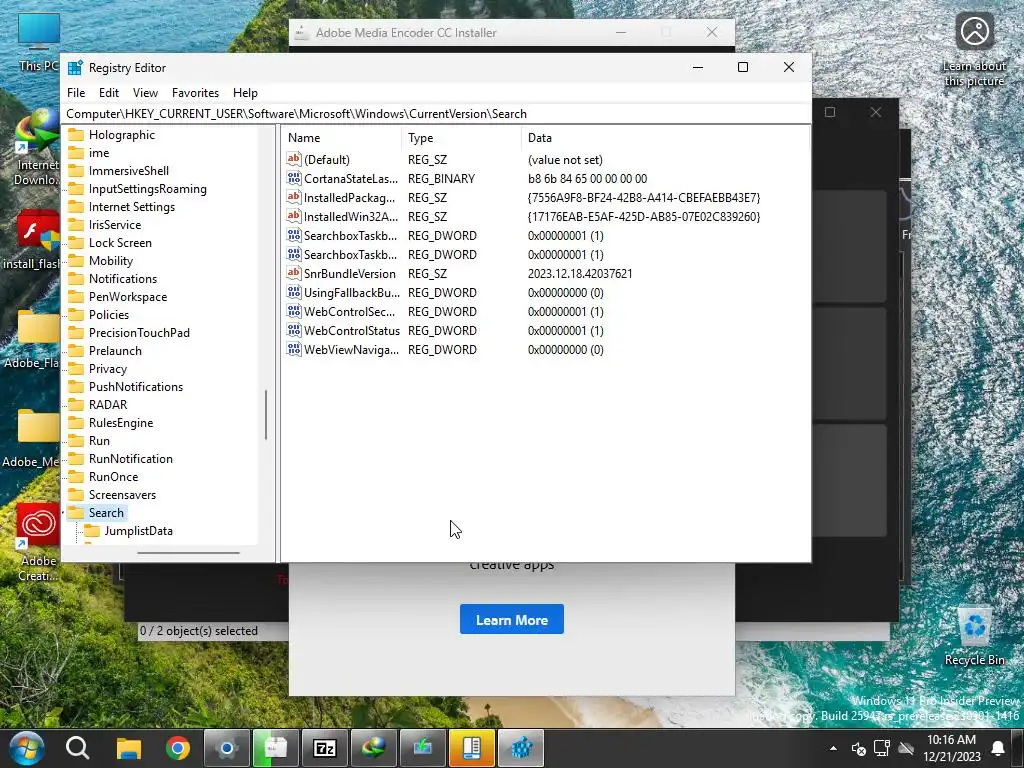The width and height of the screenshot is (1024, 768).
Task: Select the Notifications key folder icon
Action: (x=76, y=279)
